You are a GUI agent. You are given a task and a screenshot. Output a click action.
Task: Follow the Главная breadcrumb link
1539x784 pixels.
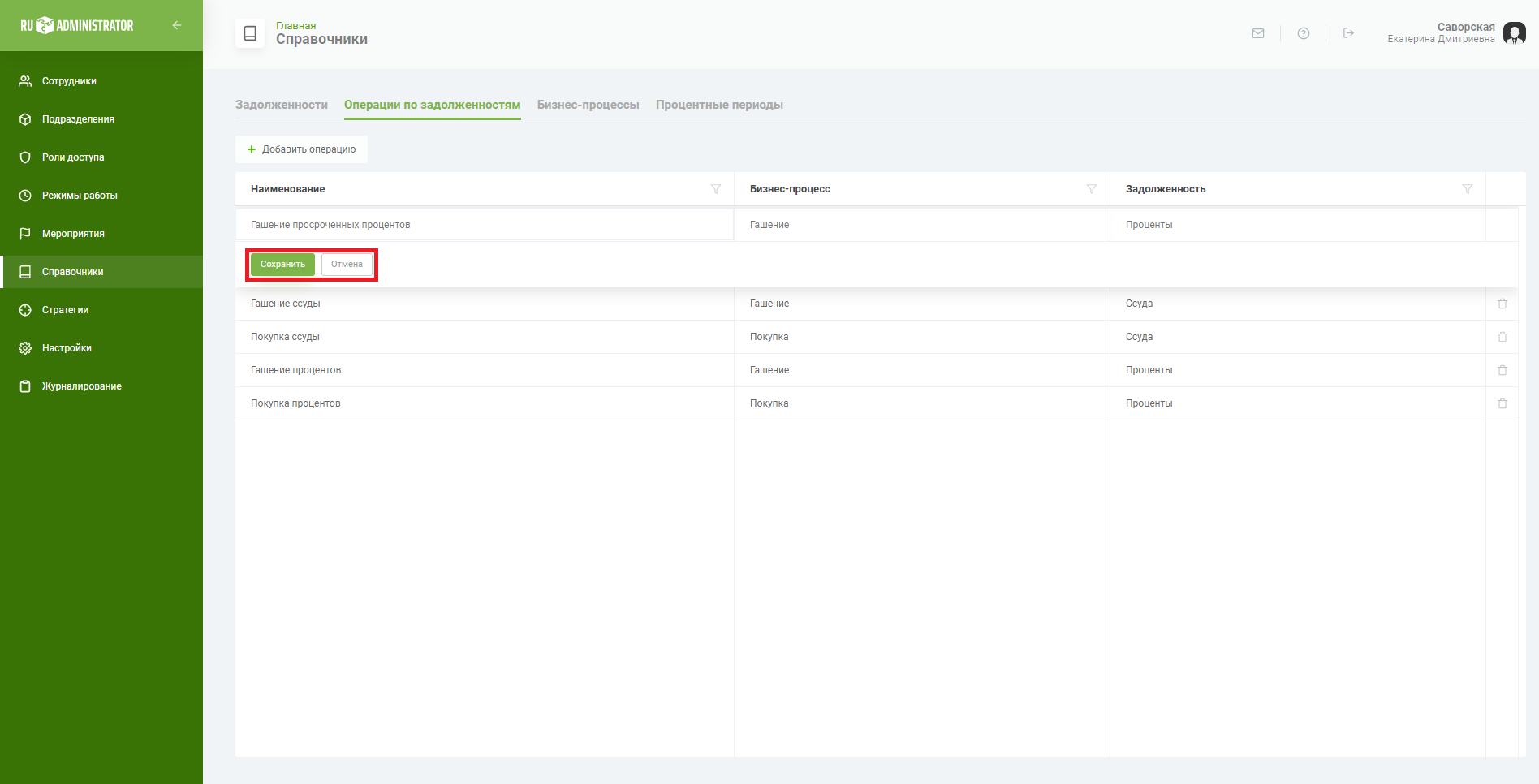pos(295,26)
